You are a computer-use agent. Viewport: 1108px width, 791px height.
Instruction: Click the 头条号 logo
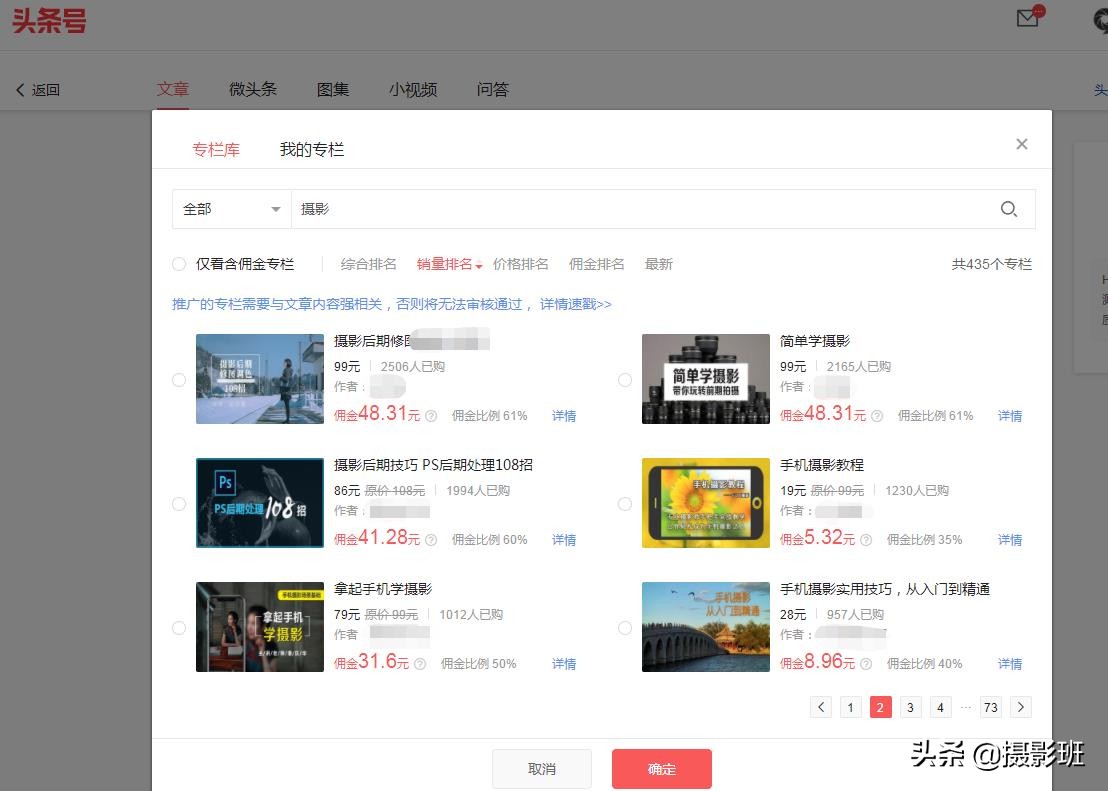click(48, 21)
